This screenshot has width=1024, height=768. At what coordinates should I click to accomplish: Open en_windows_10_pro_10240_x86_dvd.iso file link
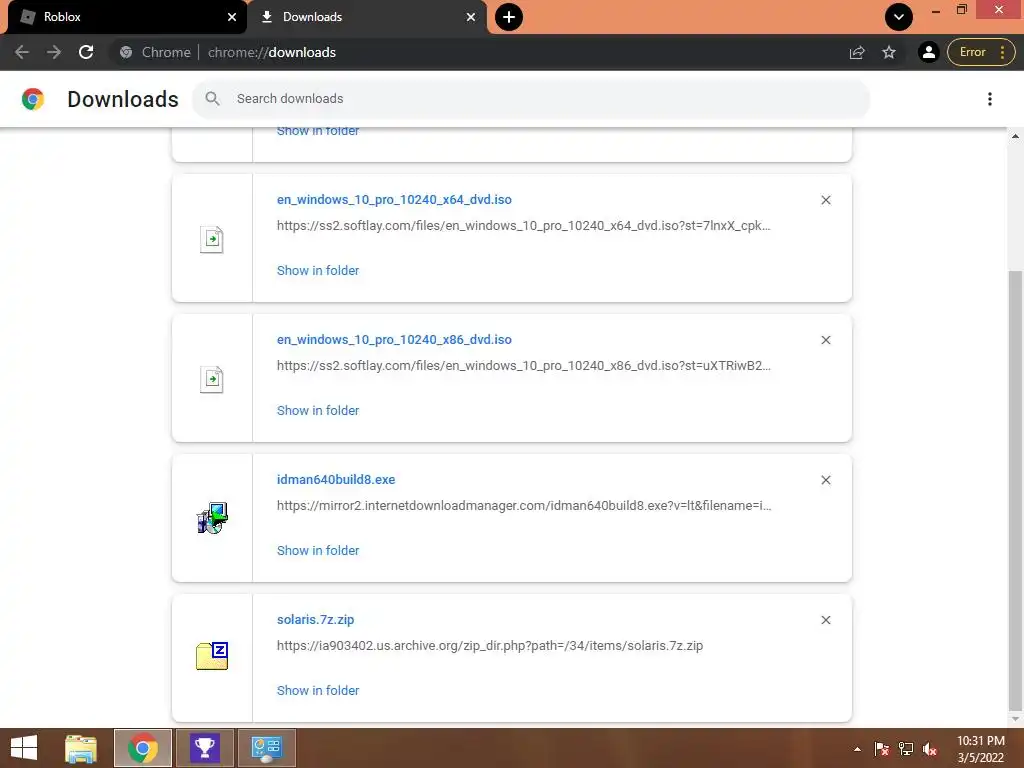tap(394, 340)
